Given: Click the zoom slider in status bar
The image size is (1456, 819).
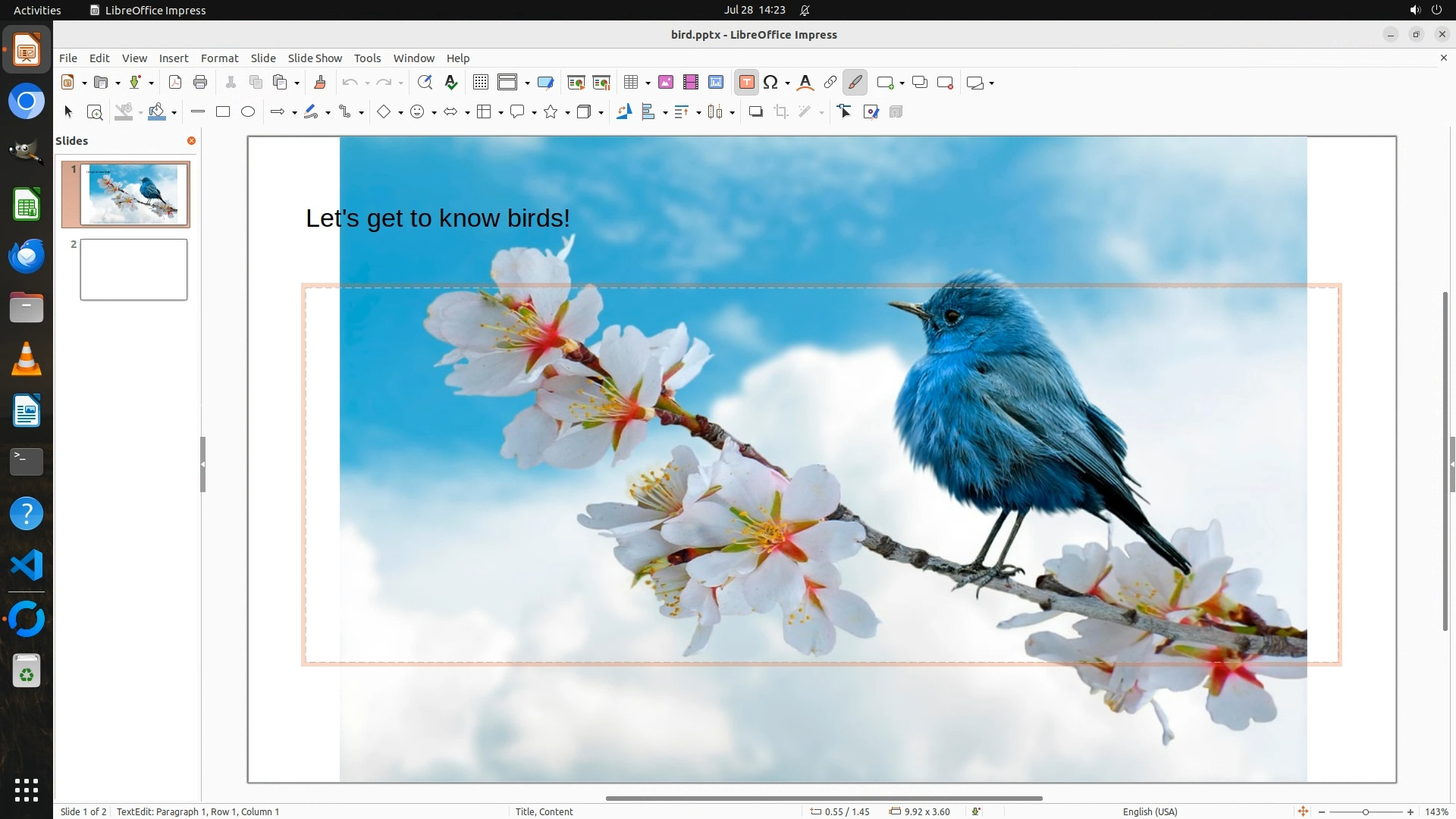Looking at the screenshot, I should coord(1365,811).
